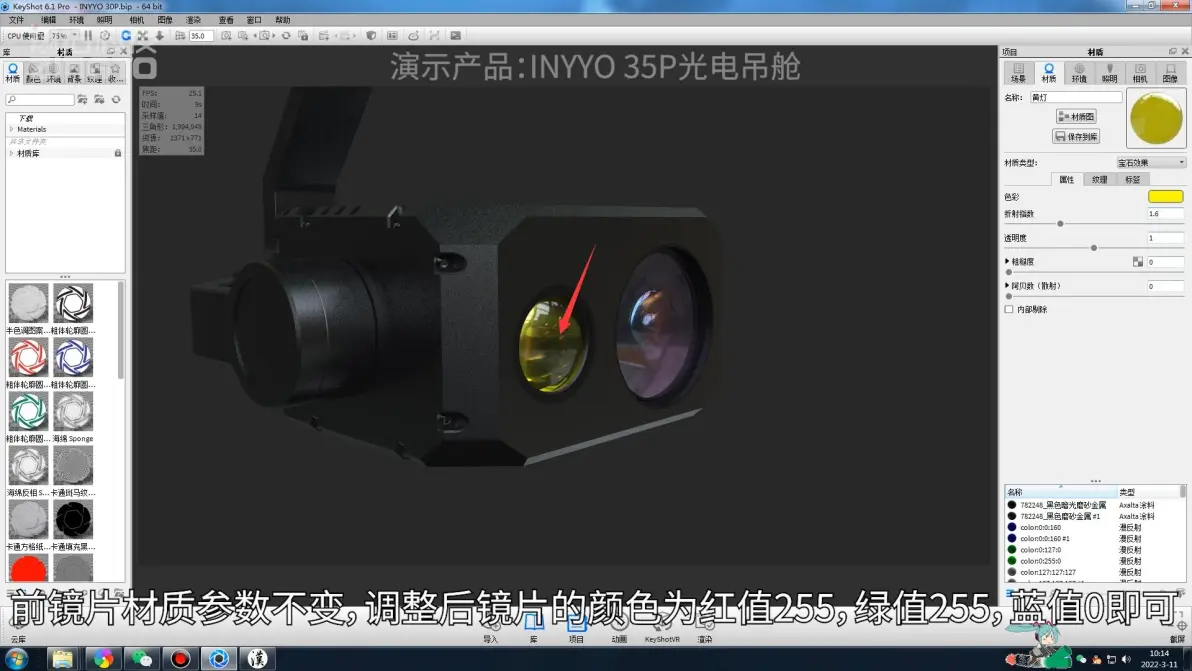
Task: Click the crossed-arrows icon in the toolbar
Action: 143,36
